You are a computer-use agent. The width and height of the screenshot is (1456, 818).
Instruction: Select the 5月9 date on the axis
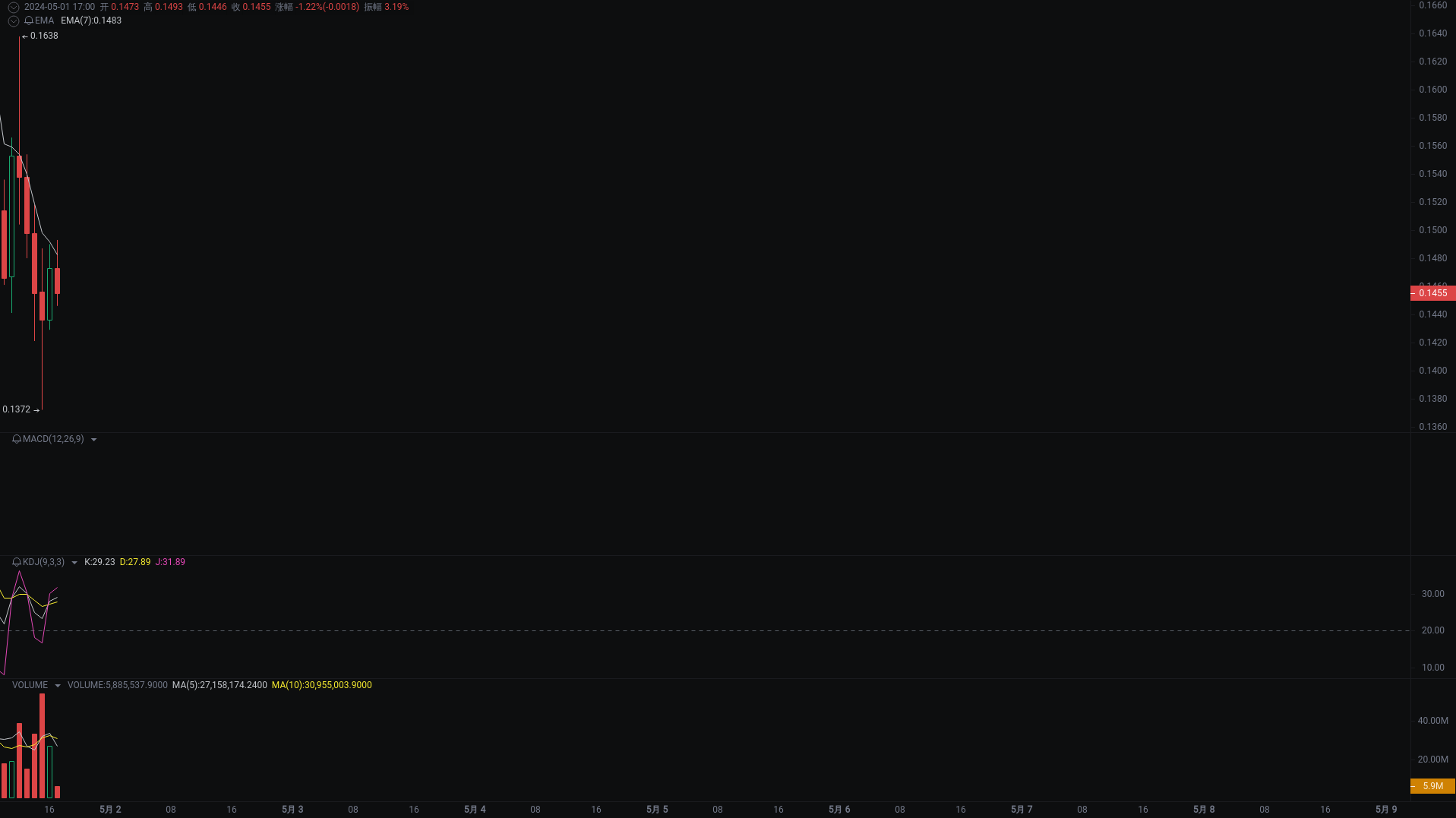[1387, 809]
